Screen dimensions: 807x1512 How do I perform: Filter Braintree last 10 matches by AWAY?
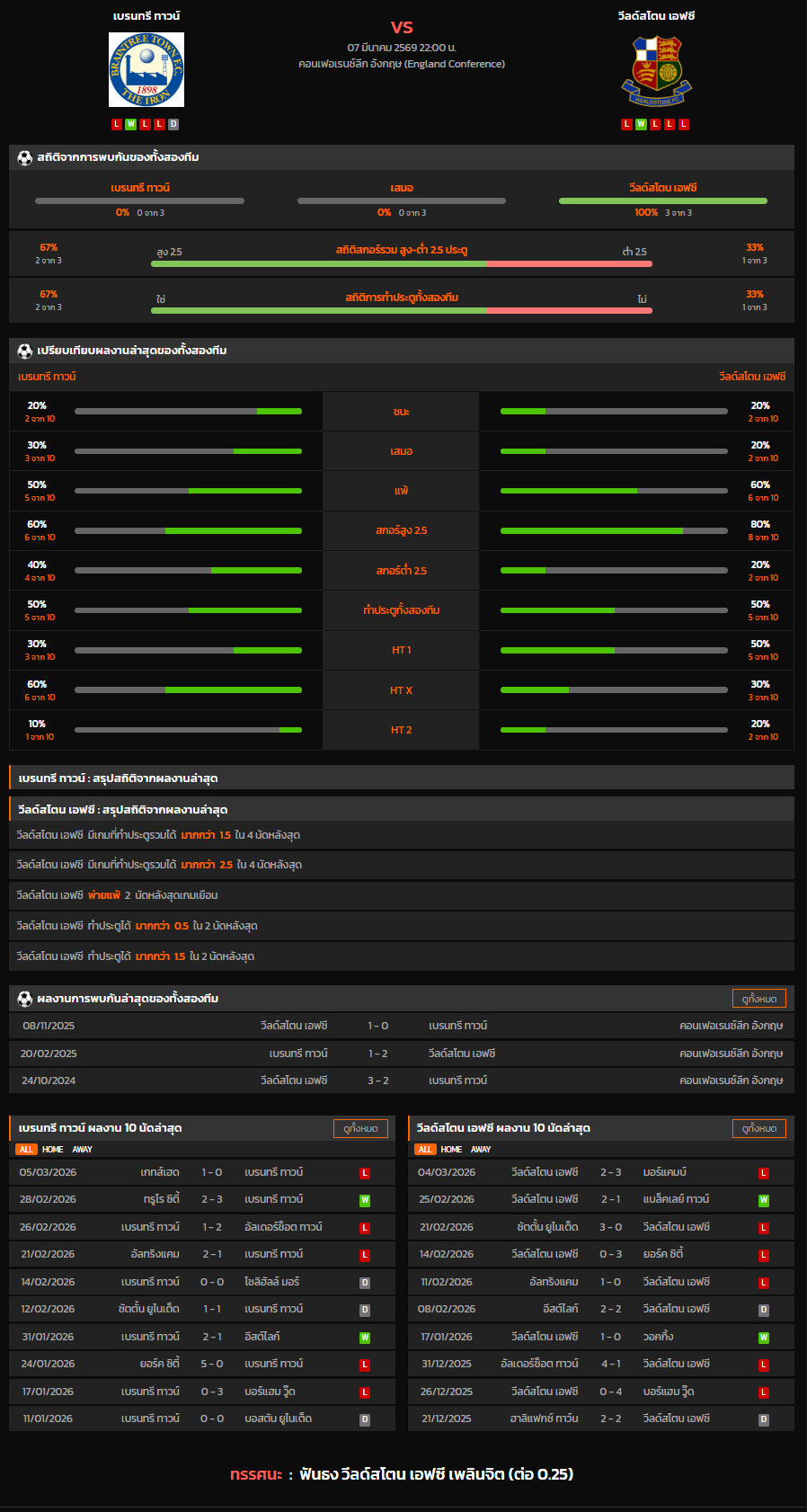coord(83,1150)
